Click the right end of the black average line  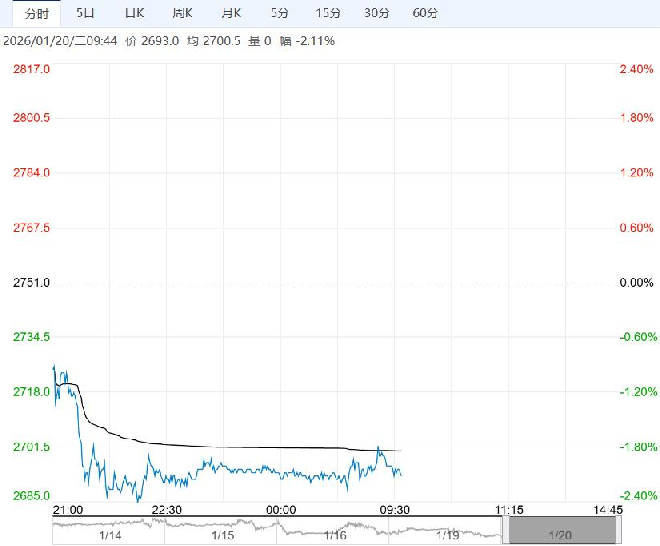[401, 451]
